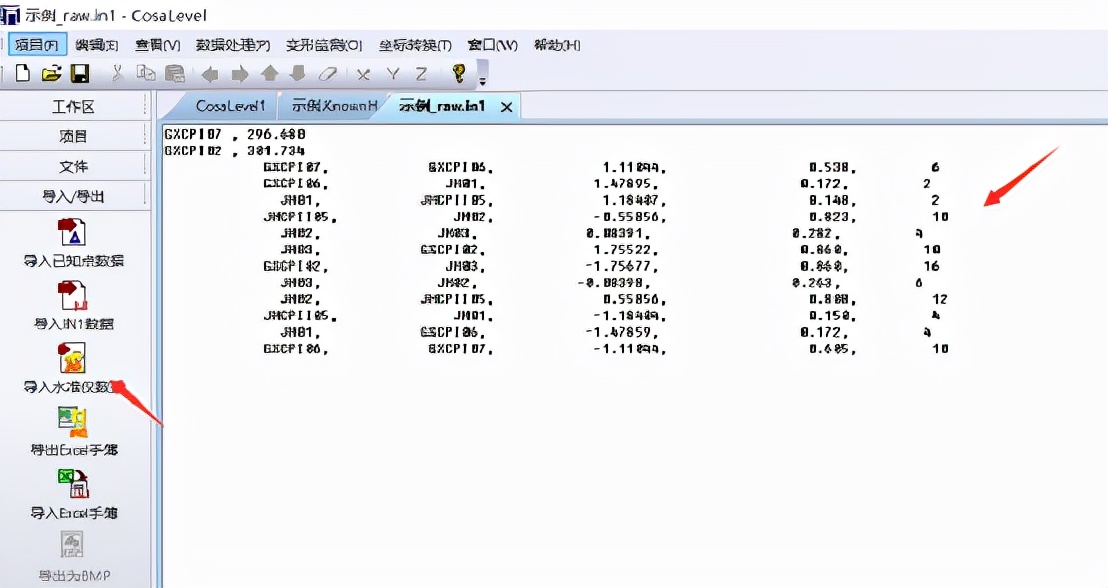Click the right arrow toolbar icon
The height and width of the screenshot is (588, 1108).
240,74
